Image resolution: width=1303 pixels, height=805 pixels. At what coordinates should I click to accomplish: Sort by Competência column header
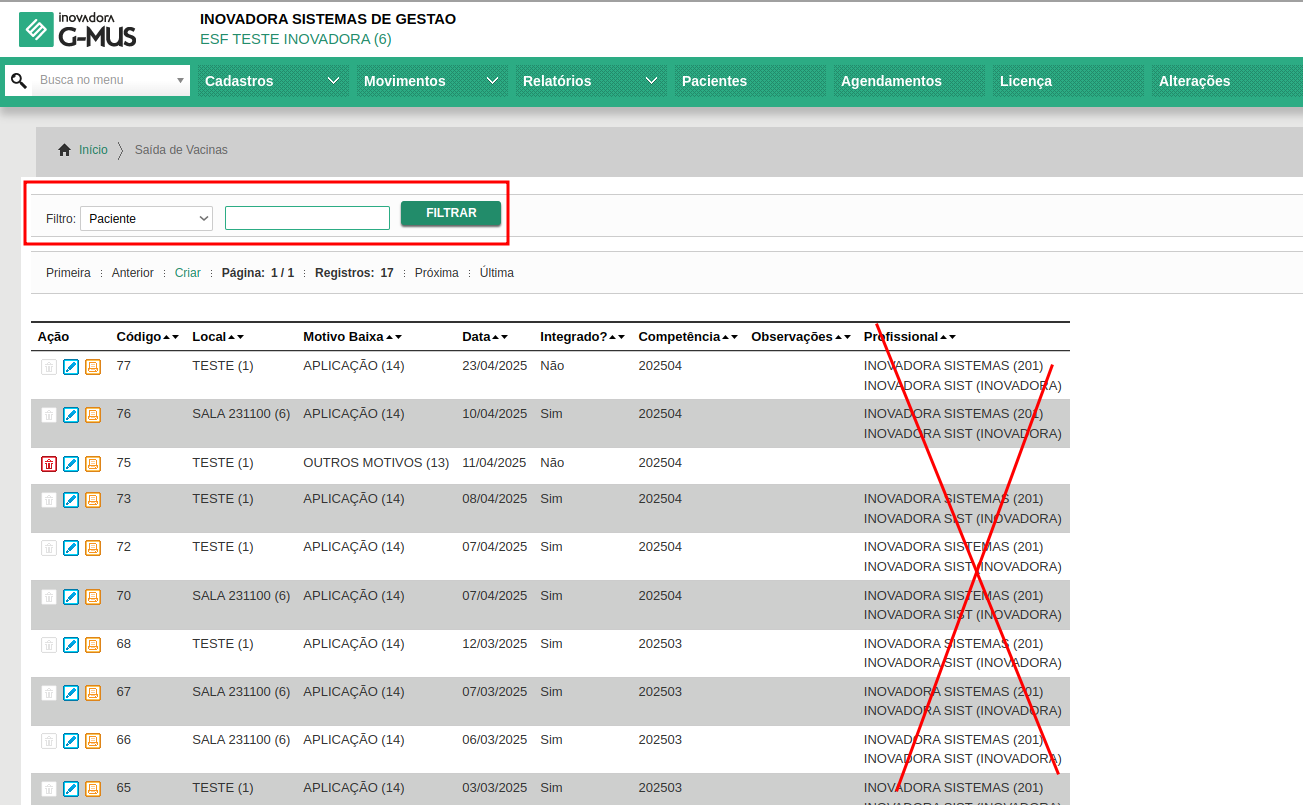(679, 337)
